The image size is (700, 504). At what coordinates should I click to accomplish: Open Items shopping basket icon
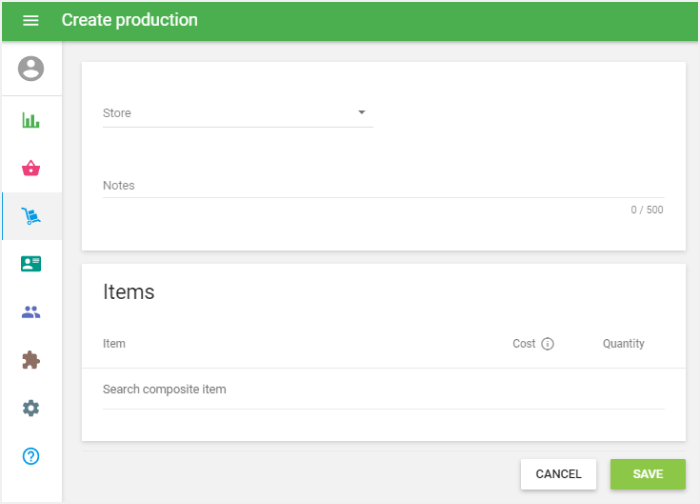[x=31, y=168]
